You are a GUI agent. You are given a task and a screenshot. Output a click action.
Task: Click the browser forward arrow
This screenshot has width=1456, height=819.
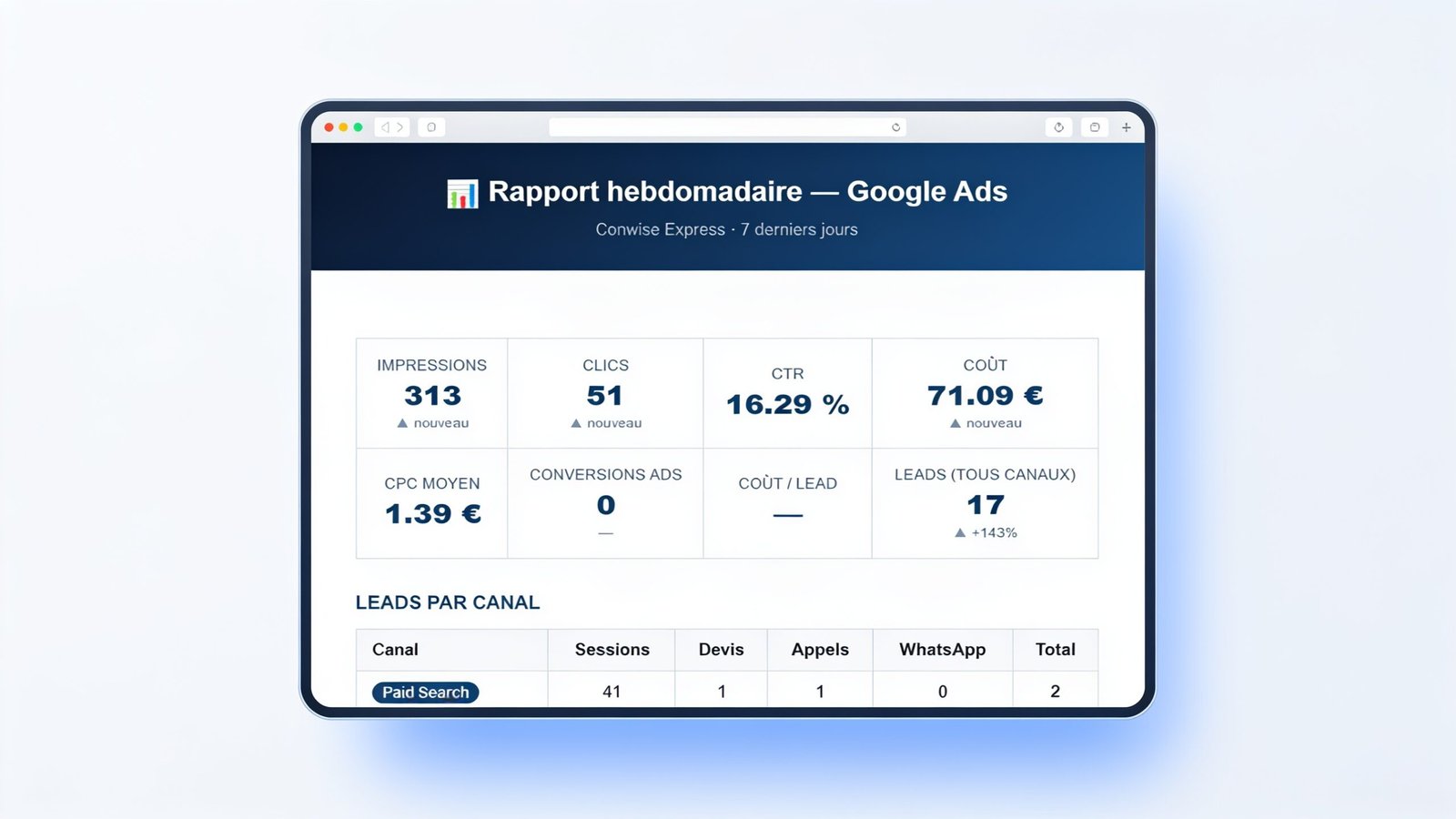399,127
